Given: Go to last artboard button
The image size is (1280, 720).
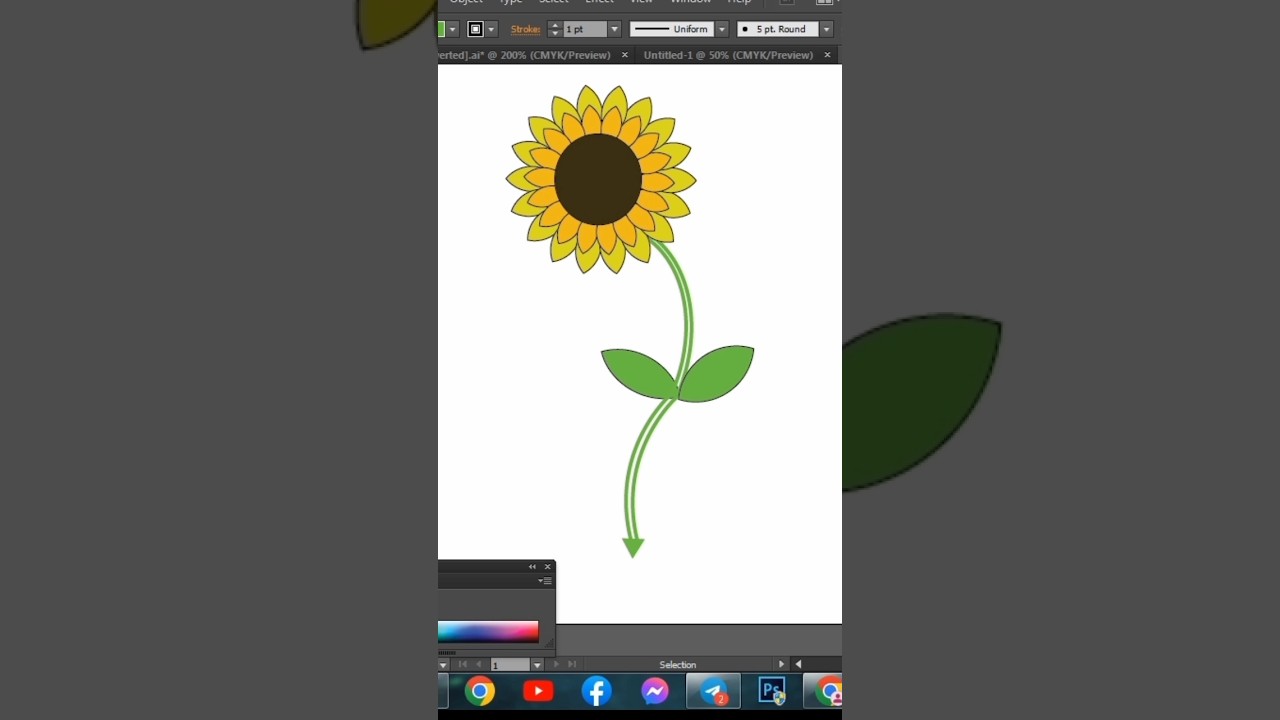Looking at the screenshot, I should (572, 664).
